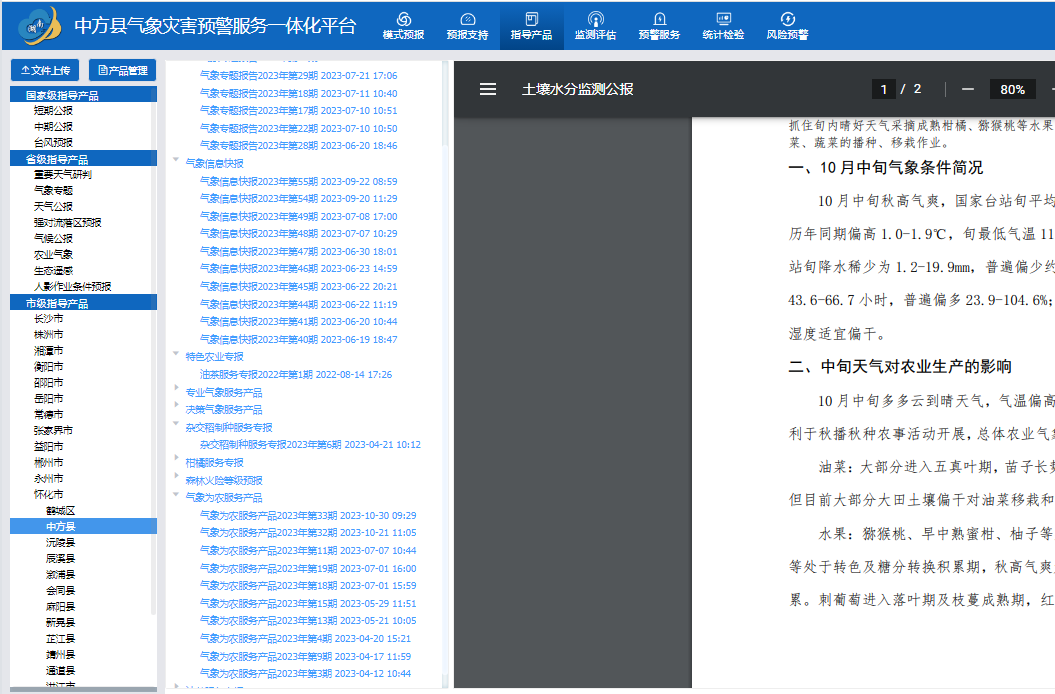This screenshot has width=1055, height=694.
Task: Select 张家界市 in the city list
Action: 53,430
